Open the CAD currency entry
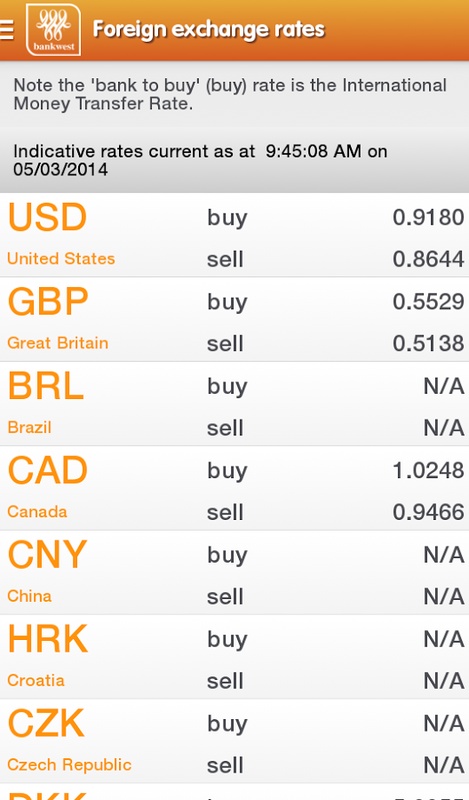This screenshot has height=800, width=469. point(234,488)
